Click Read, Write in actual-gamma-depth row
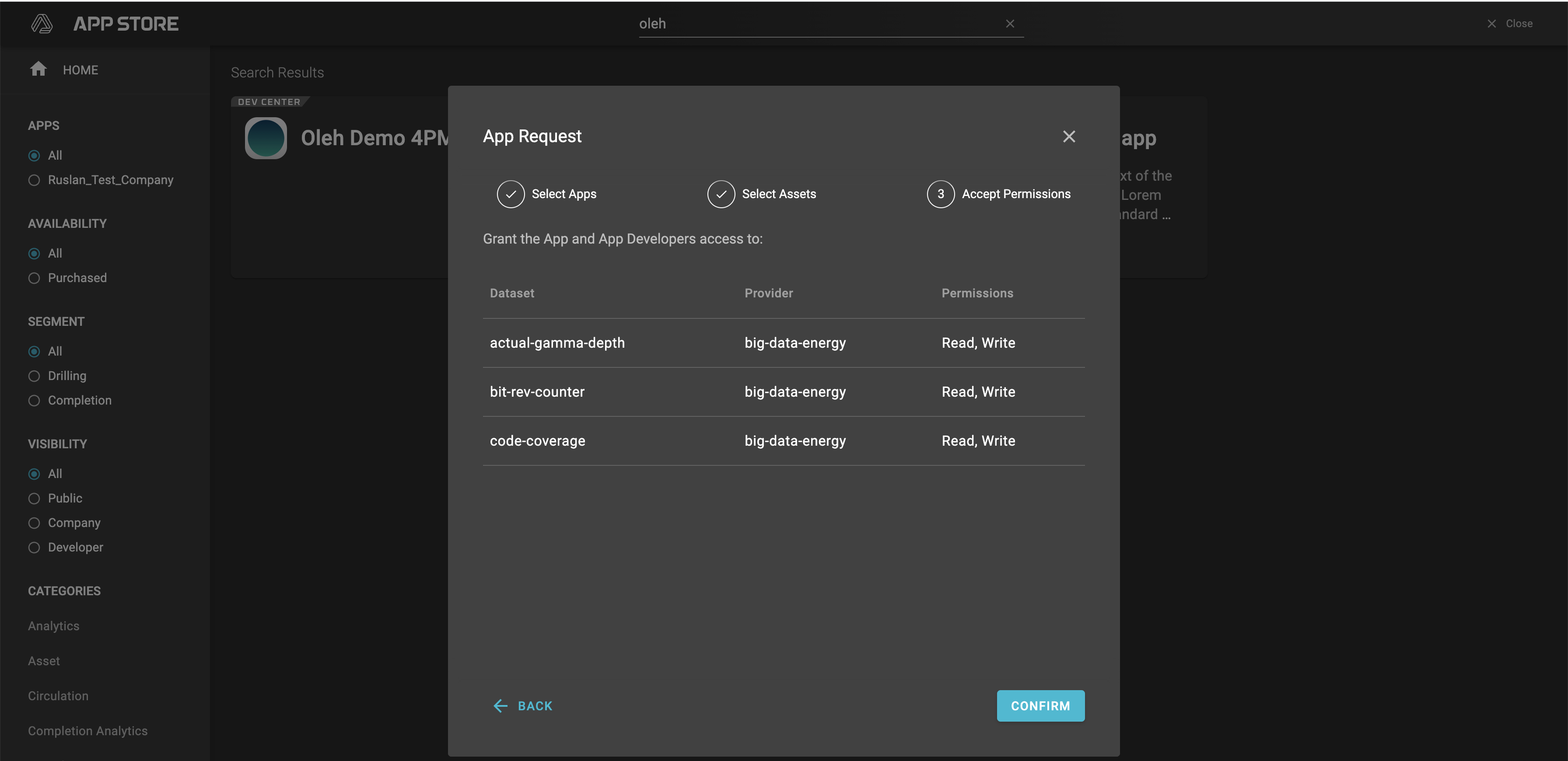 click(x=978, y=343)
